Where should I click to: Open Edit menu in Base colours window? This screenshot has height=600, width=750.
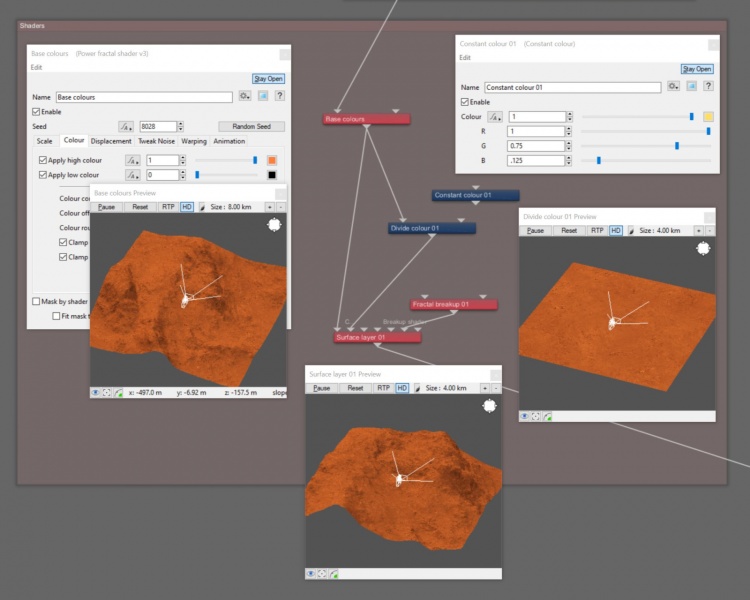pos(36,67)
